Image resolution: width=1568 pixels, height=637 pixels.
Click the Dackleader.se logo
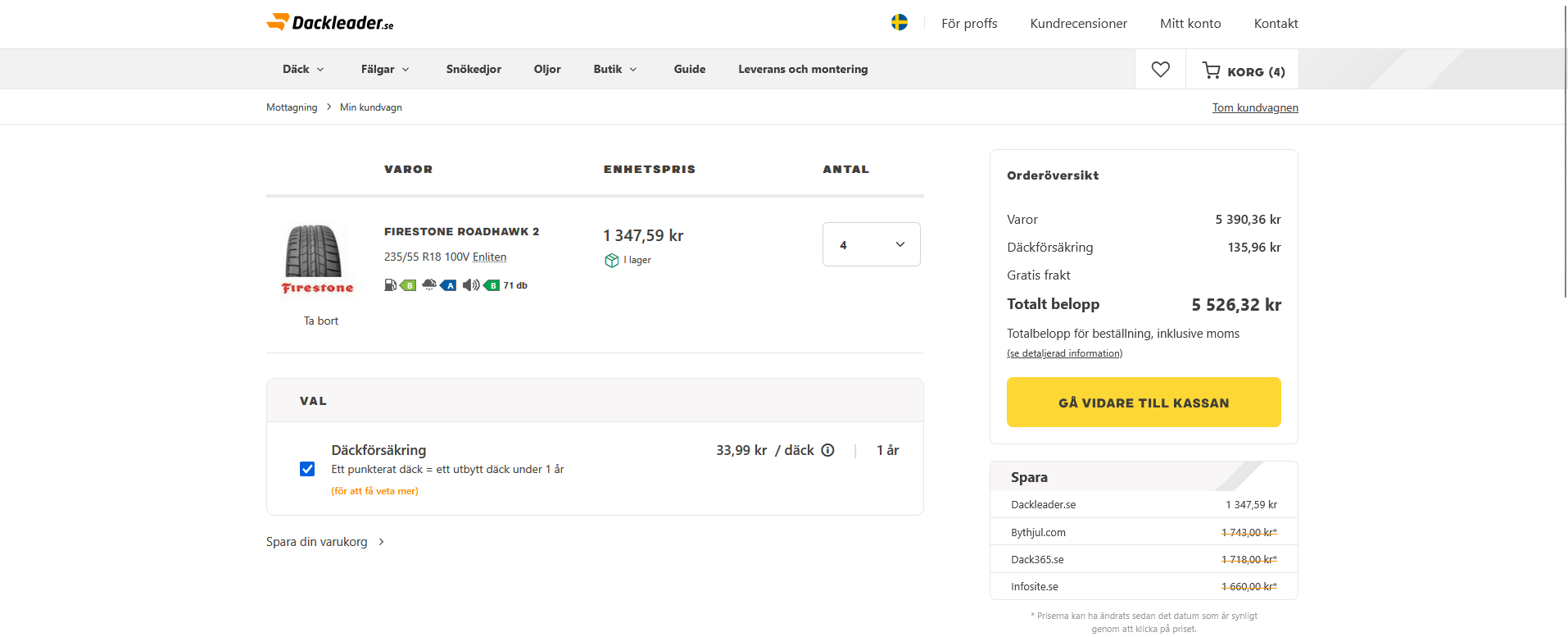pyautogui.click(x=329, y=22)
